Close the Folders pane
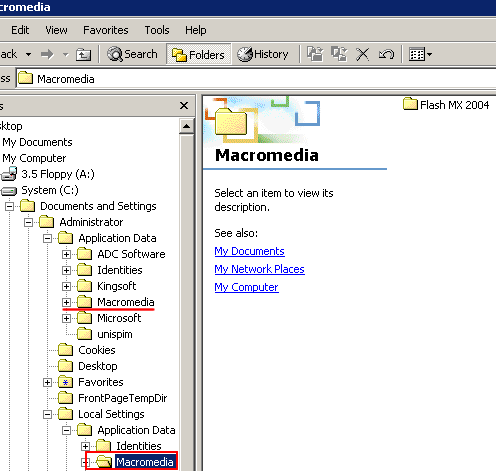The width and height of the screenshot is (496, 471). pos(184,106)
